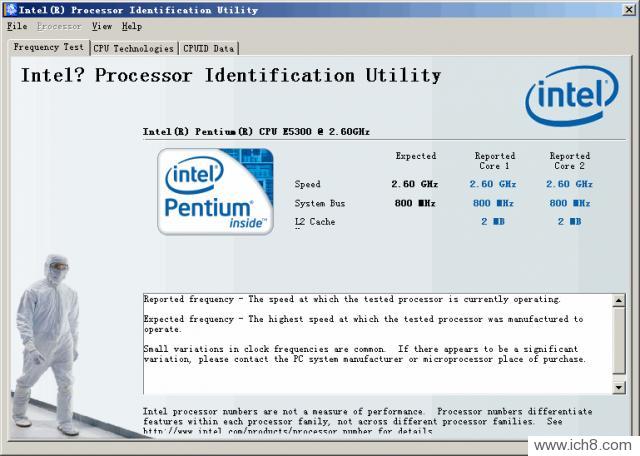
Task: Click Core 1 system bus 800 MHz value
Action: click(x=493, y=203)
